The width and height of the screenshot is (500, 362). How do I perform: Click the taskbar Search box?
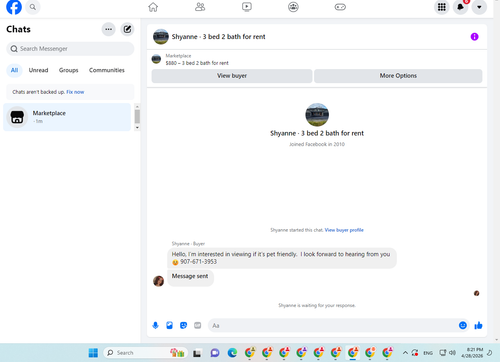point(146,353)
